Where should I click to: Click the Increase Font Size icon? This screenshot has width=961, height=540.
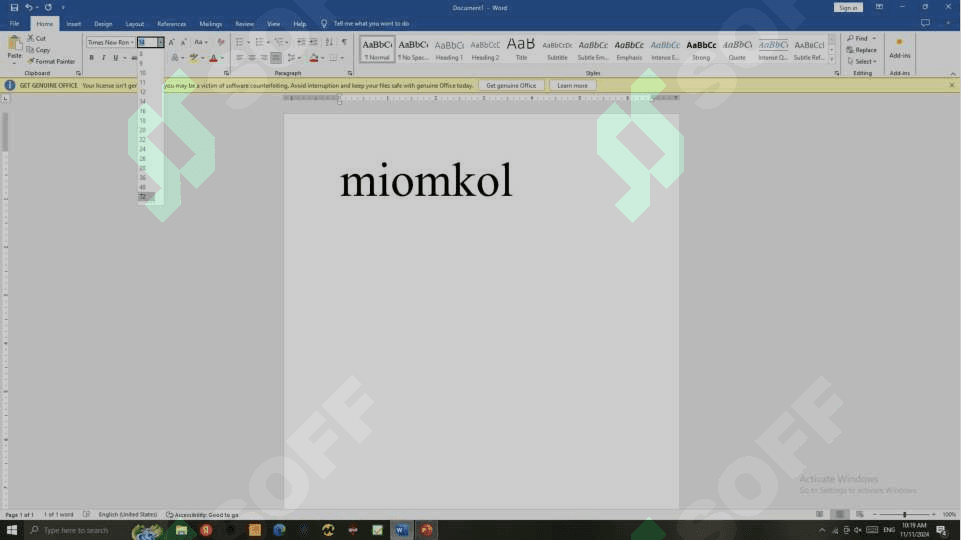pos(171,42)
